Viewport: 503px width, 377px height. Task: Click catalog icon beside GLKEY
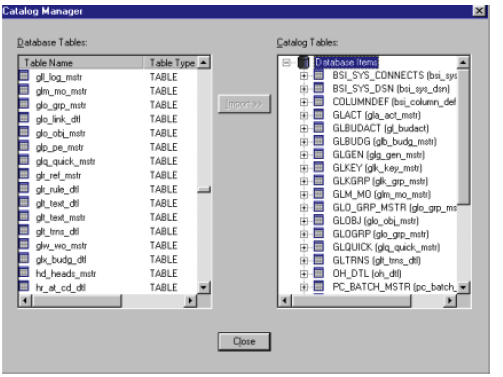(319, 167)
